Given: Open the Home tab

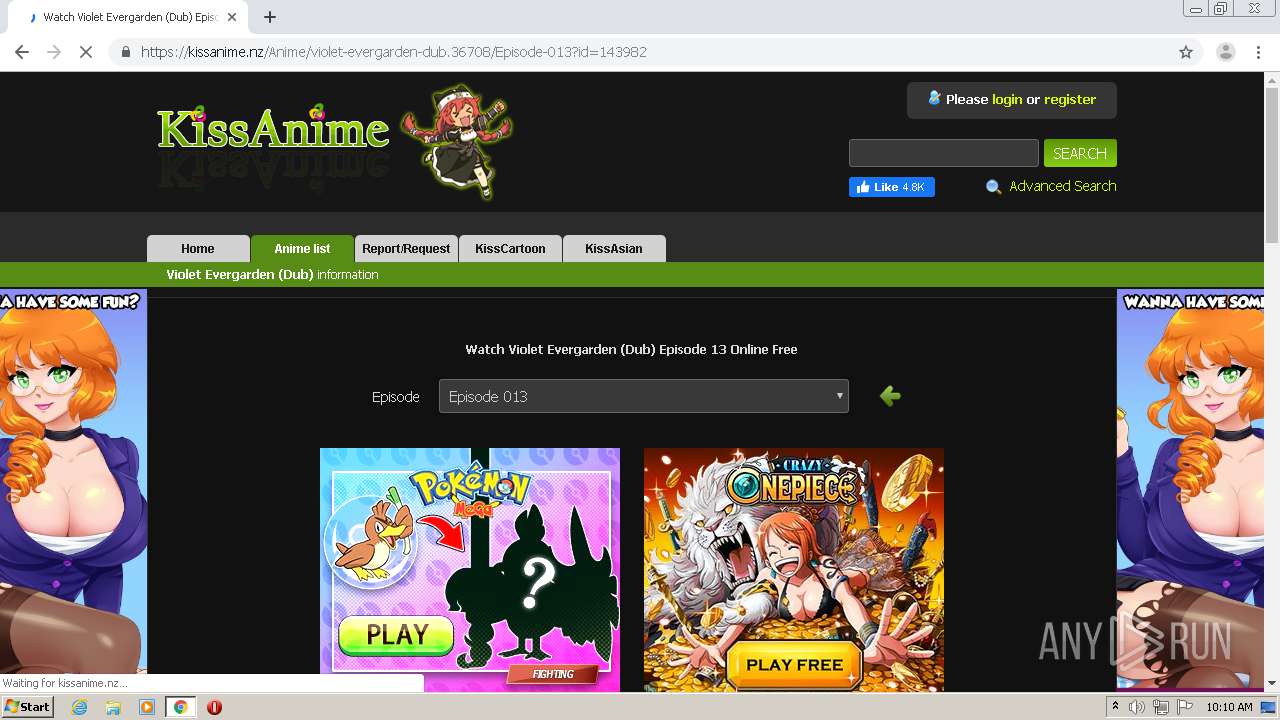Looking at the screenshot, I should coord(198,249).
